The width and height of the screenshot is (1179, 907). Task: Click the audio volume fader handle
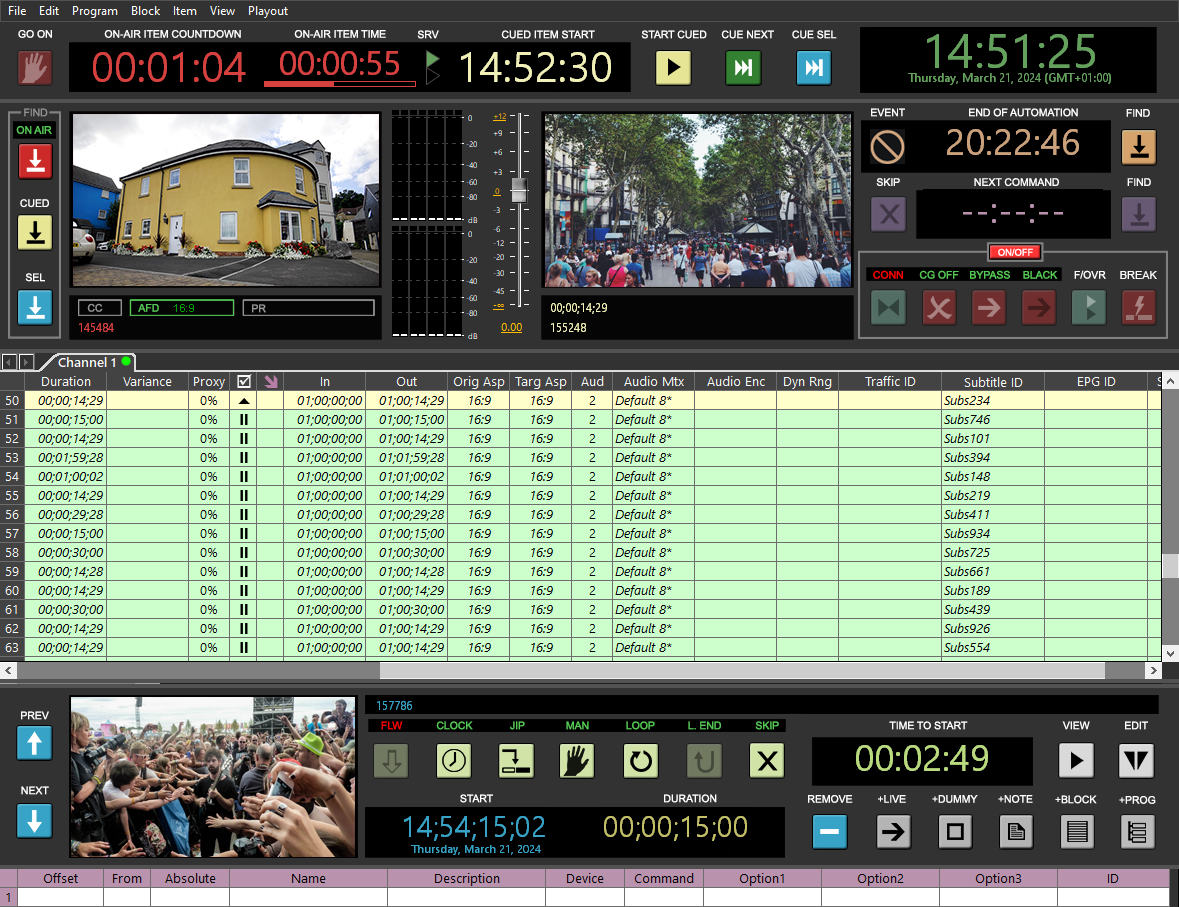519,191
